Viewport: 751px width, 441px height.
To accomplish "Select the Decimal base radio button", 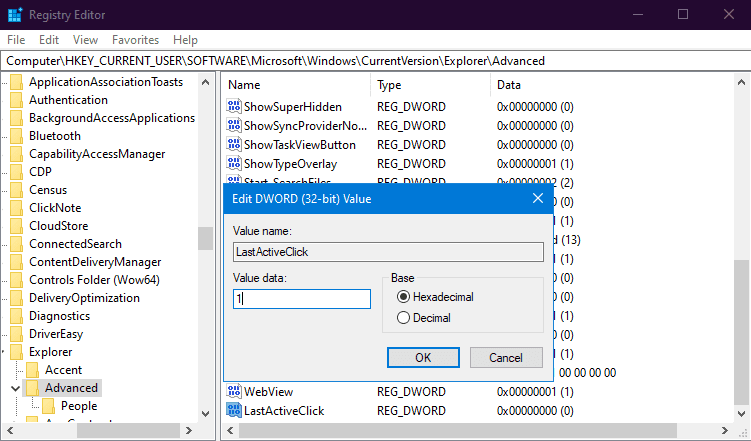I will click(403, 317).
